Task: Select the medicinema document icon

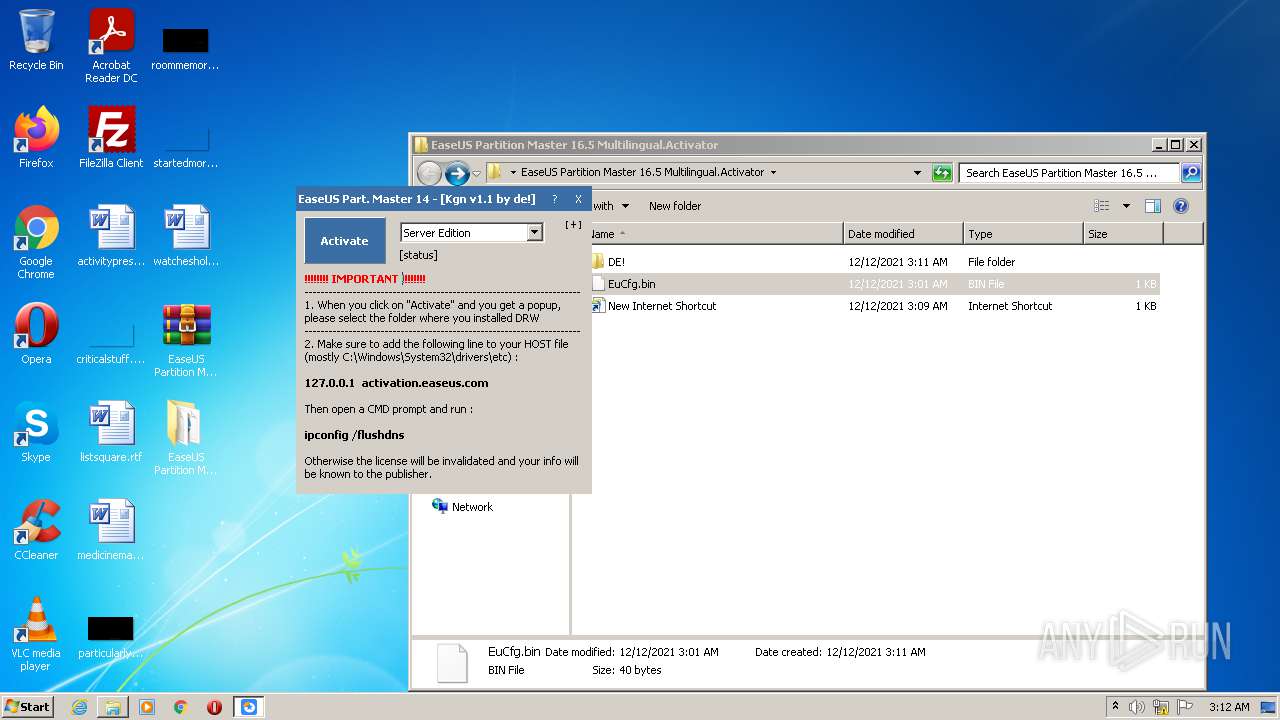Action: [111, 530]
